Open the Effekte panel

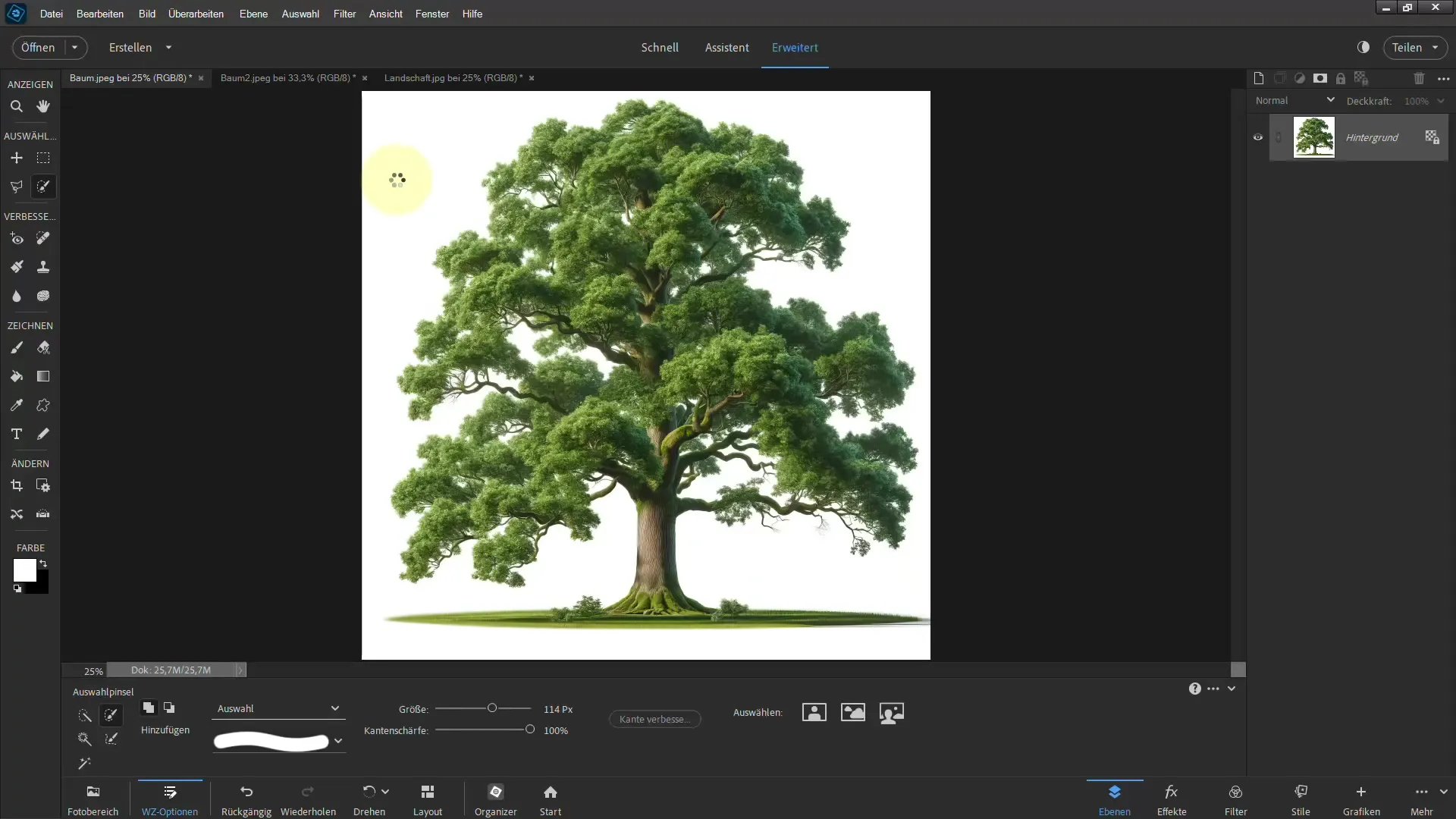pyautogui.click(x=1172, y=800)
